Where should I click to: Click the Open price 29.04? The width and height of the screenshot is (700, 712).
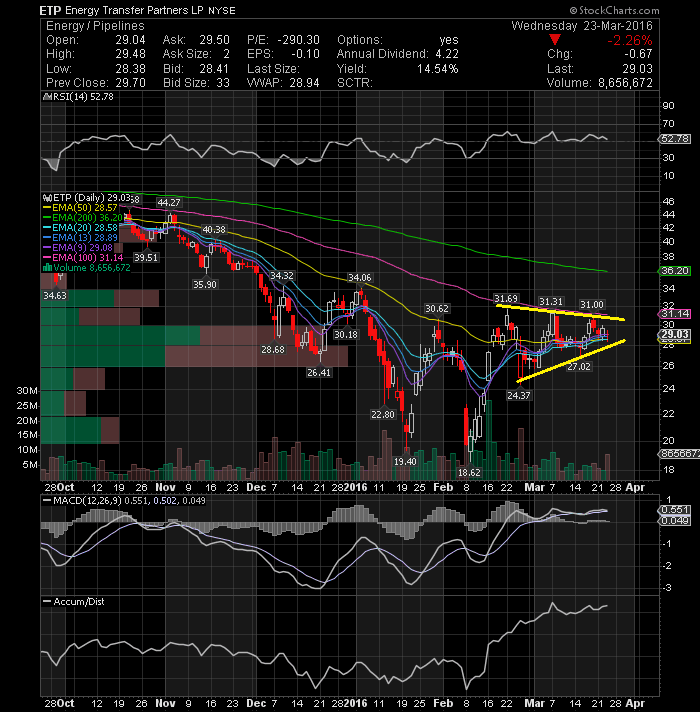(x=130, y=40)
